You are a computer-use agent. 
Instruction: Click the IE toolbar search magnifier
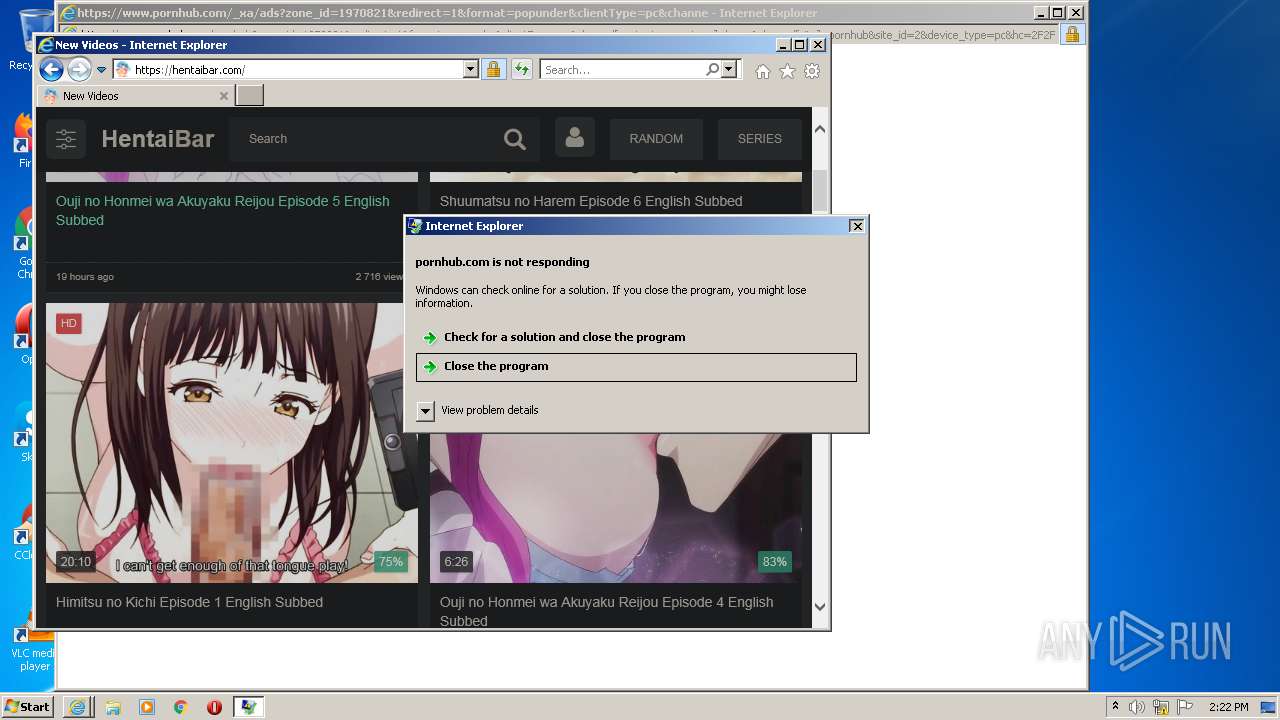pyautogui.click(x=712, y=70)
